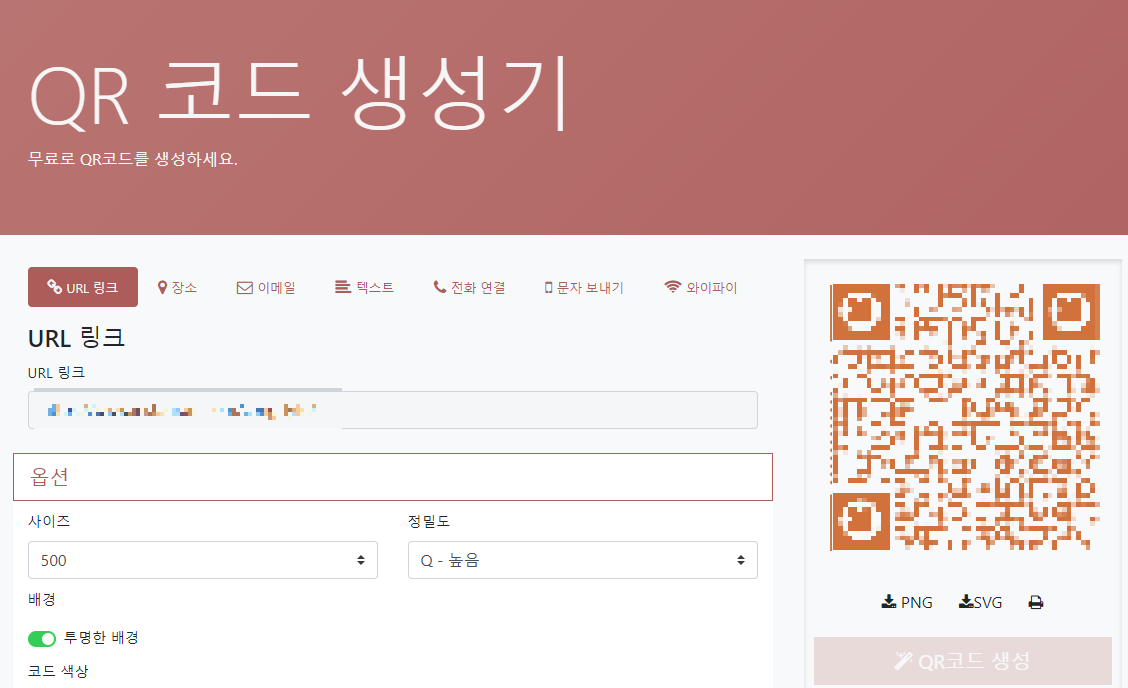Focus the URL 링크 input field
The width and height of the screenshot is (1128, 688).
click(393, 410)
